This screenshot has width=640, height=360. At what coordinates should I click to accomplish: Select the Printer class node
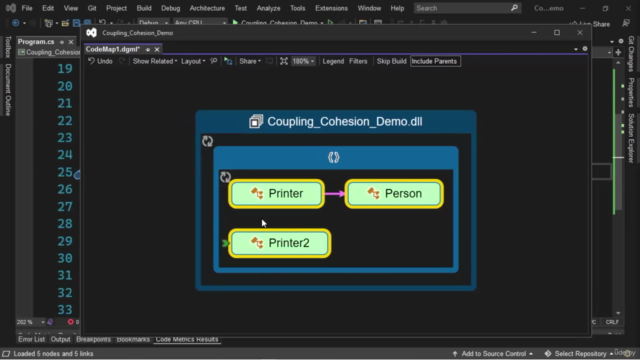(x=277, y=194)
